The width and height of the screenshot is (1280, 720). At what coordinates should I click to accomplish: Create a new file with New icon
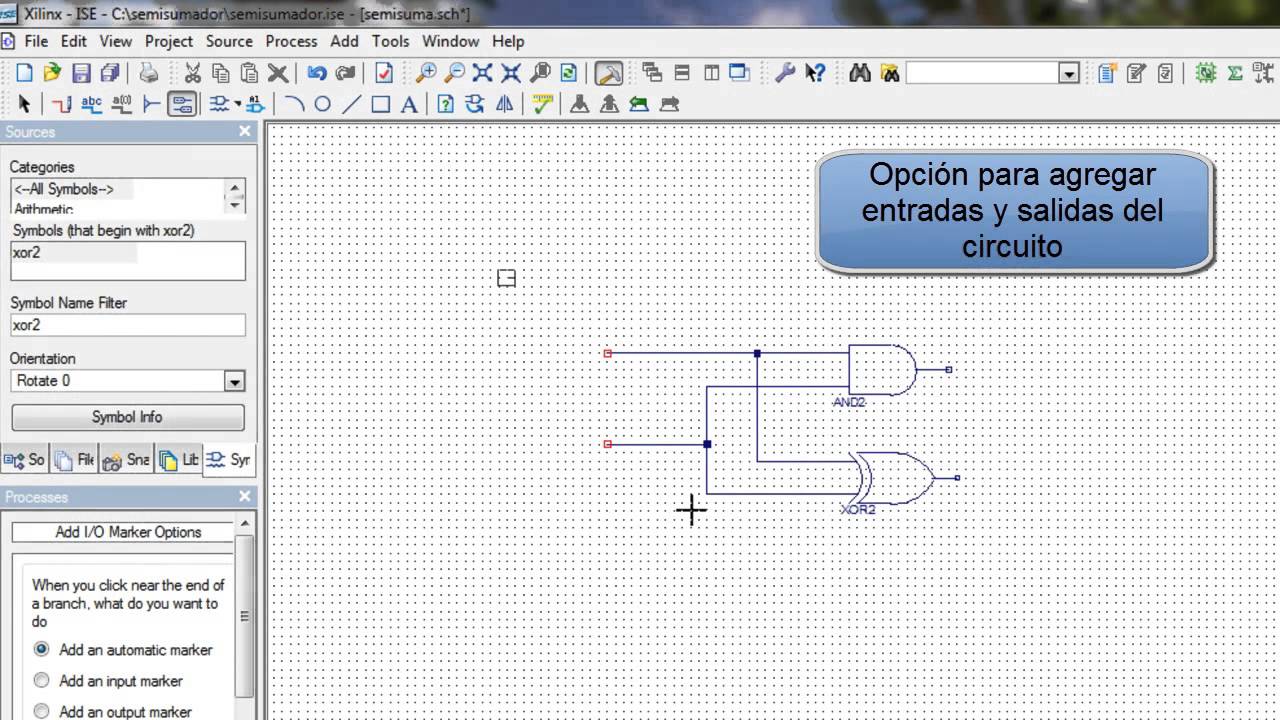point(25,73)
